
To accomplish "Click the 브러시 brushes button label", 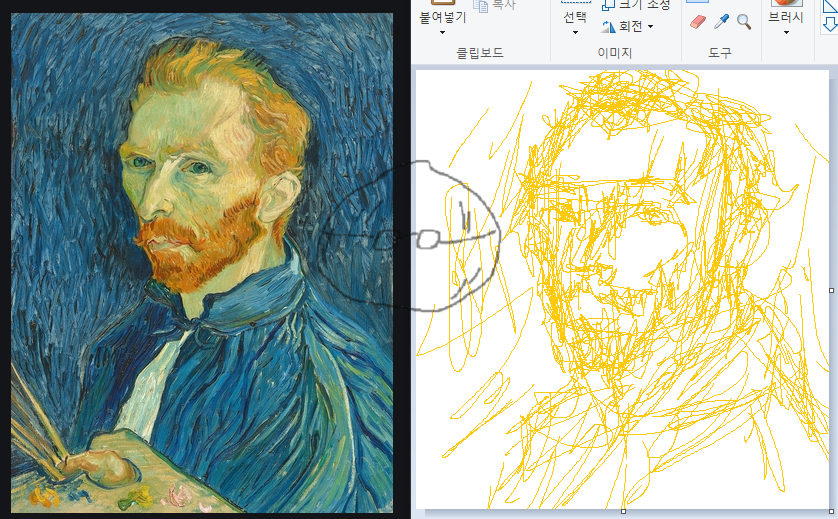I will tap(786, 17).
